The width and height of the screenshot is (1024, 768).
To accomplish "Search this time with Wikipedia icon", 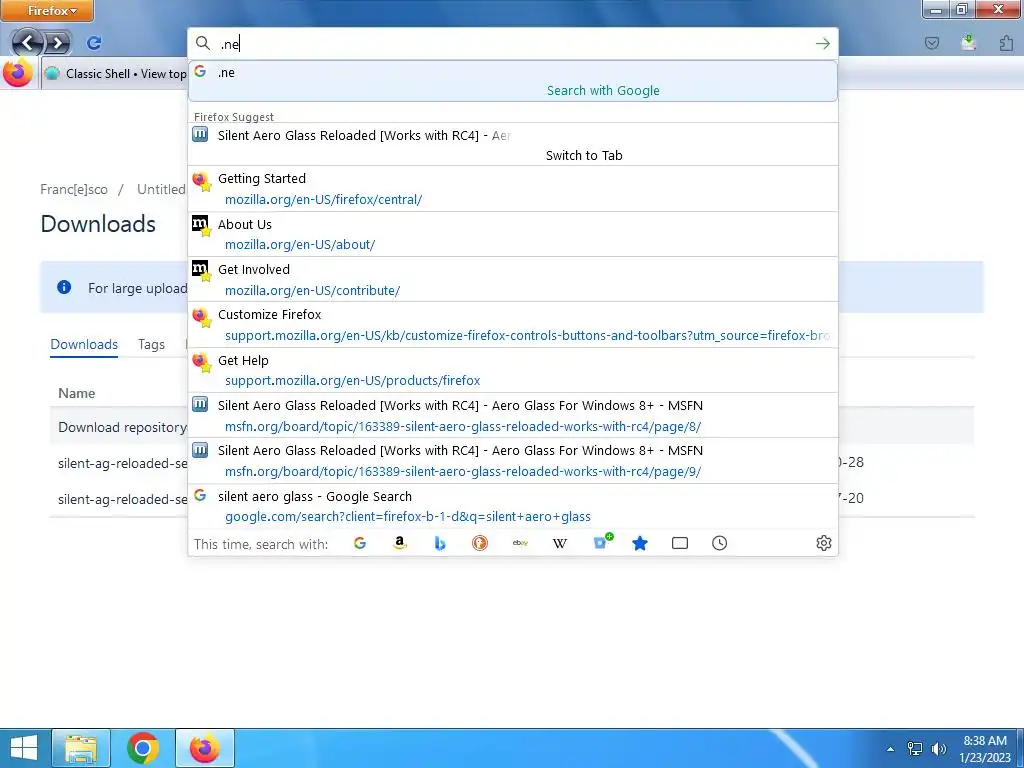I will click(560, 543).
